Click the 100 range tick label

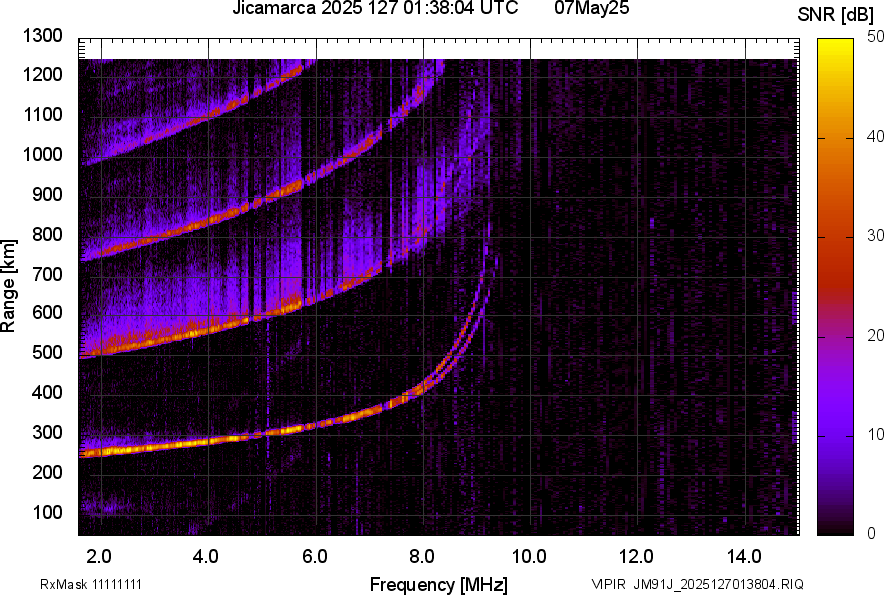[x=47, y=512]
